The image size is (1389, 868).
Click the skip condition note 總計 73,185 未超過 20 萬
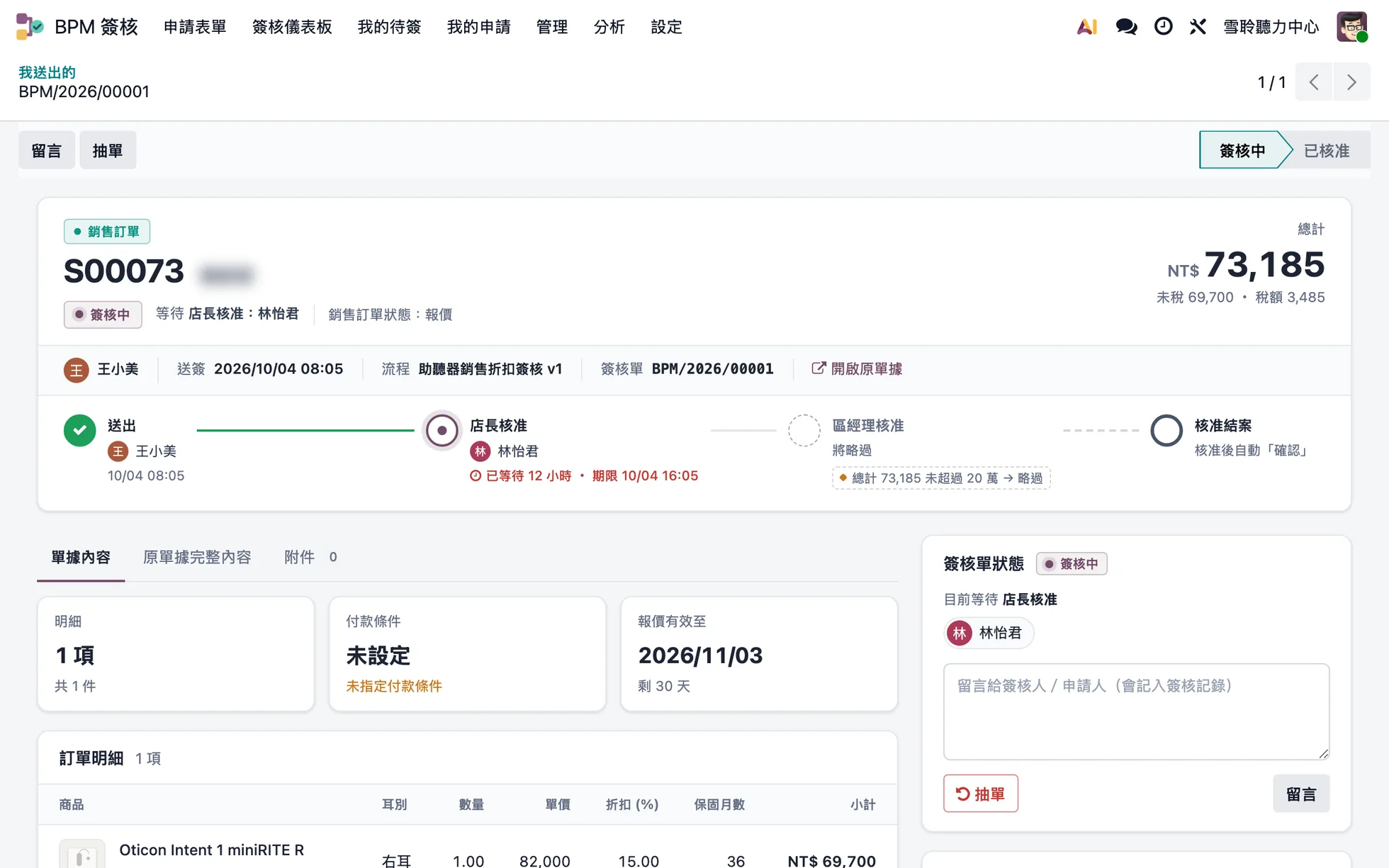pos(941,478)
